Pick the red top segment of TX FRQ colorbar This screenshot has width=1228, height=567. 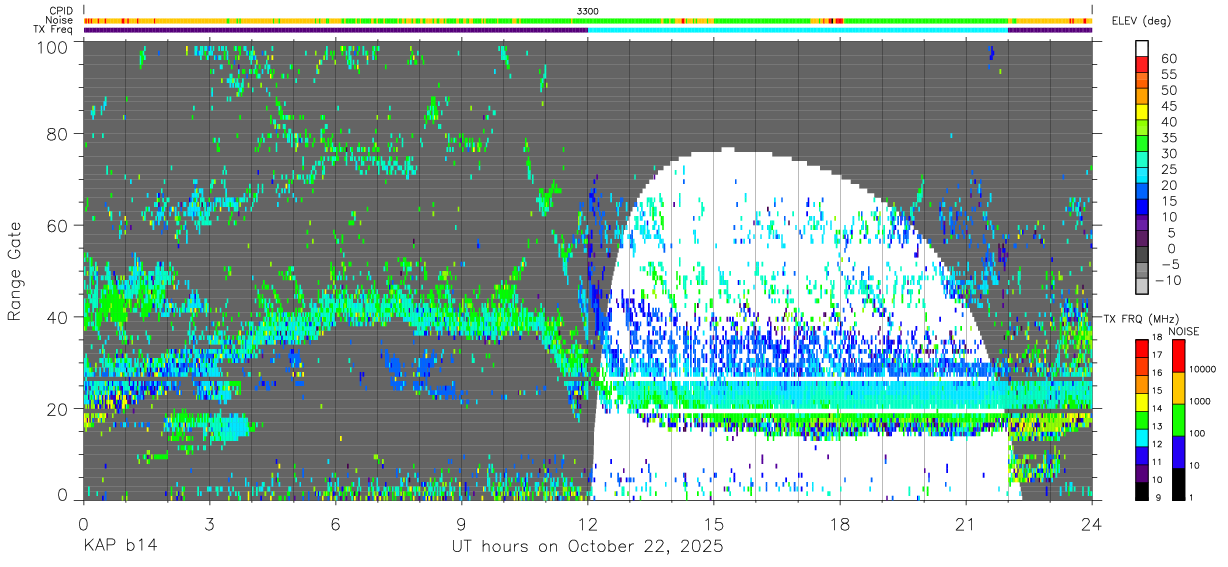1141,347
